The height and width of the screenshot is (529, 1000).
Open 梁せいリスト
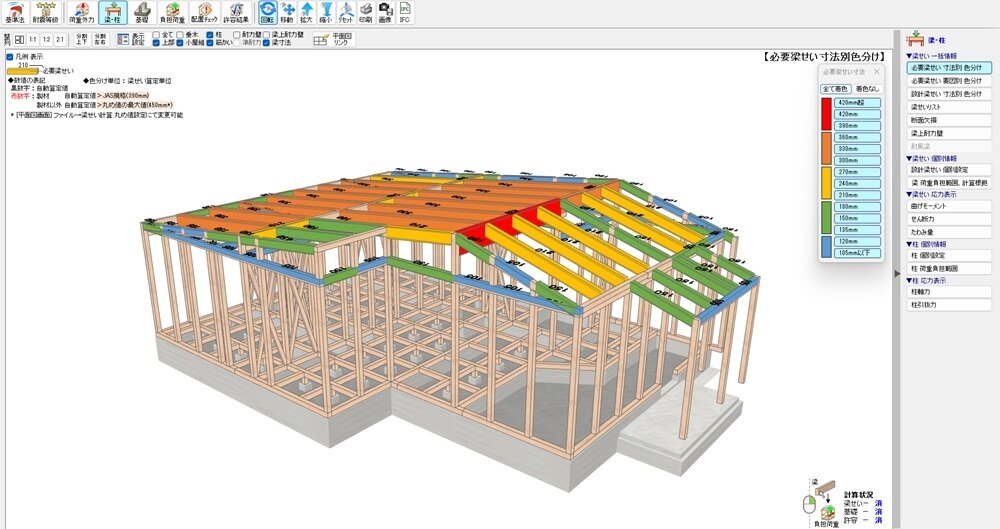coord(949,107)
